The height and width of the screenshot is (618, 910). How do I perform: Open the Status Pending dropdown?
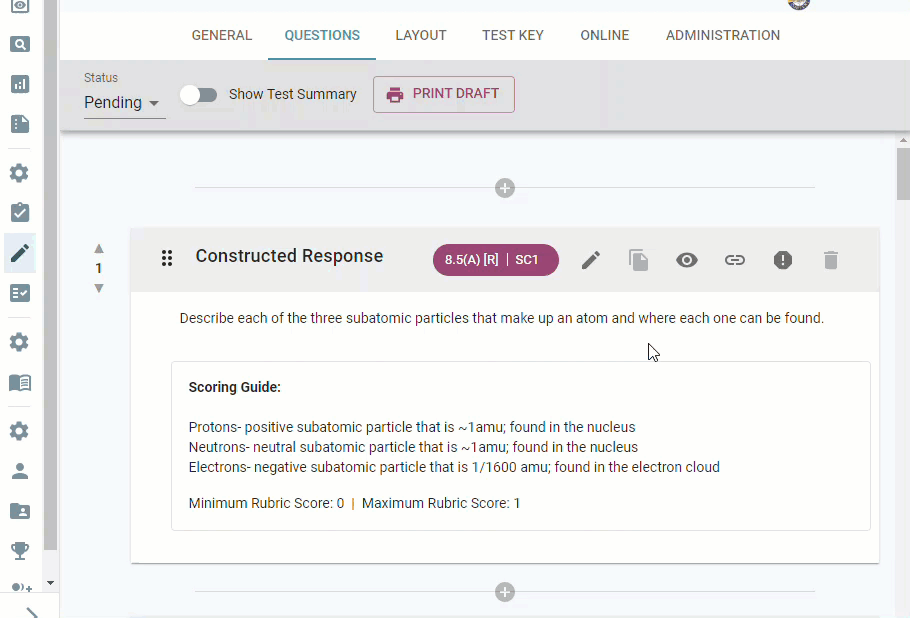[x=124, y=103]
